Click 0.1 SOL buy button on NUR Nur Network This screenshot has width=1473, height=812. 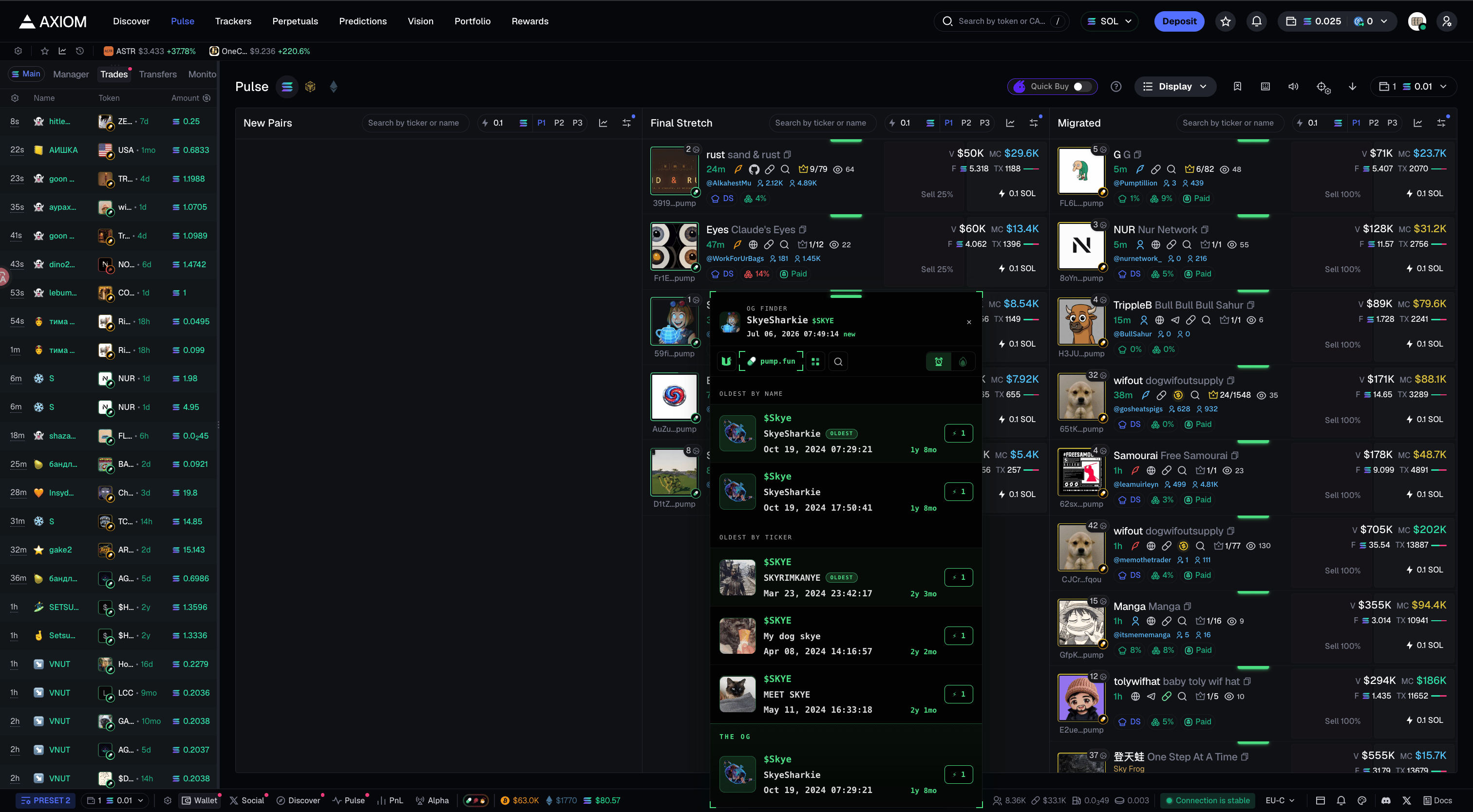[1425, 269]
